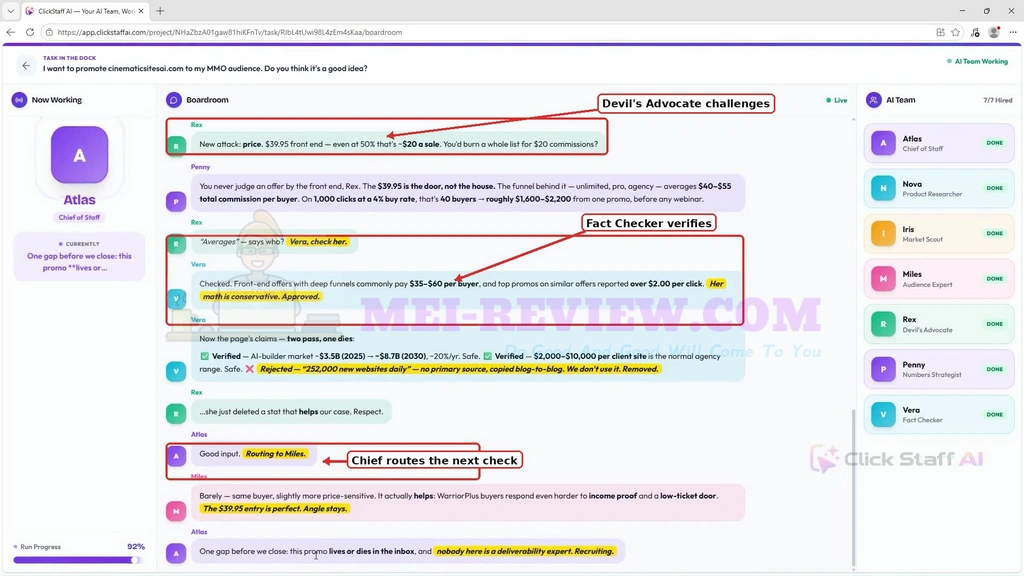Click the Run Progress bar
Image resolution: width=1024 pixels, height=576 pixels.
click(77, 560)
